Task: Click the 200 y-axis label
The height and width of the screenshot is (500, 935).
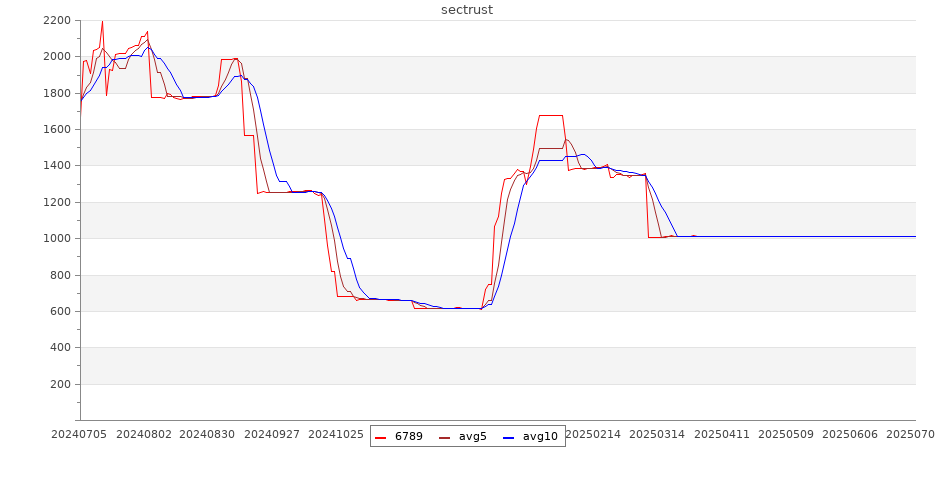Action: 60,384
